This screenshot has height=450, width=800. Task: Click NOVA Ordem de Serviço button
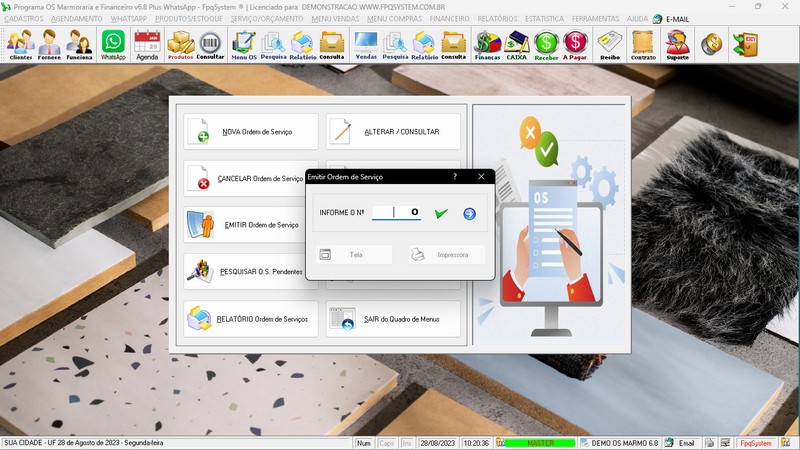[251, 132]
